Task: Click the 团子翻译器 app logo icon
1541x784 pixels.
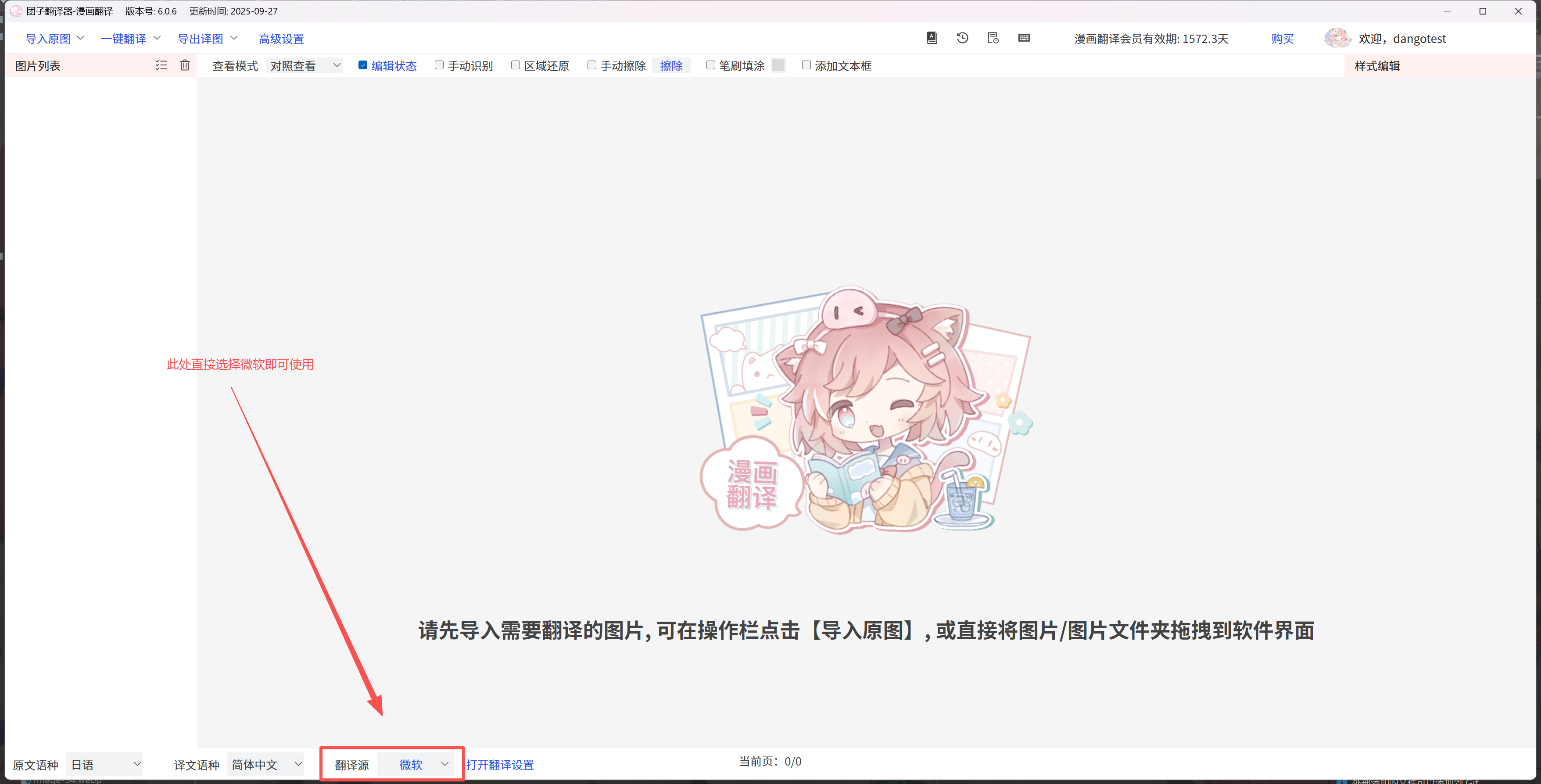Action: point(16,11)
